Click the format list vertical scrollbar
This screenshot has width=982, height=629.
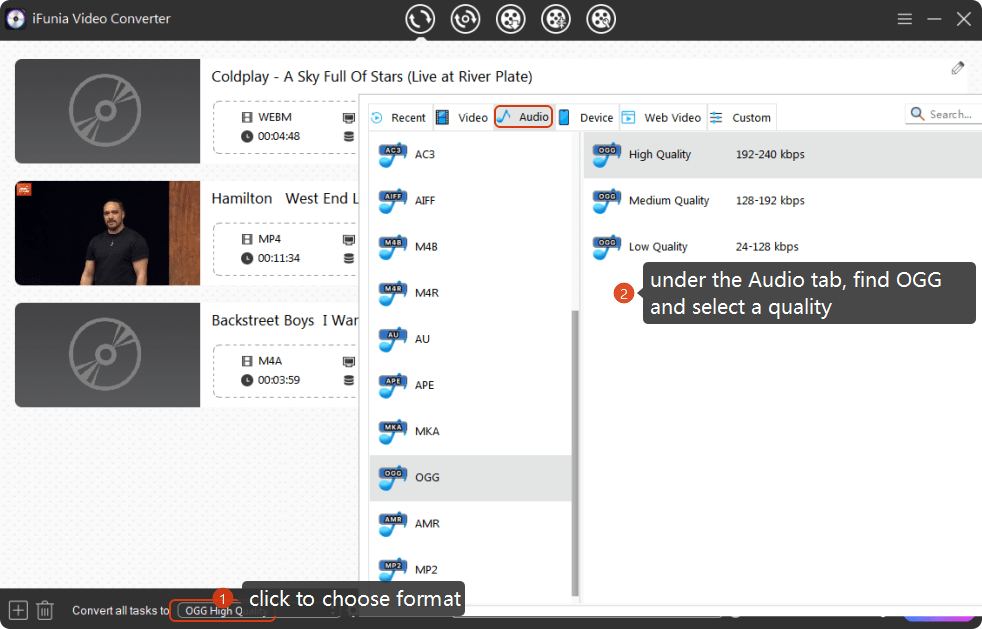click(x=574, y=450)
